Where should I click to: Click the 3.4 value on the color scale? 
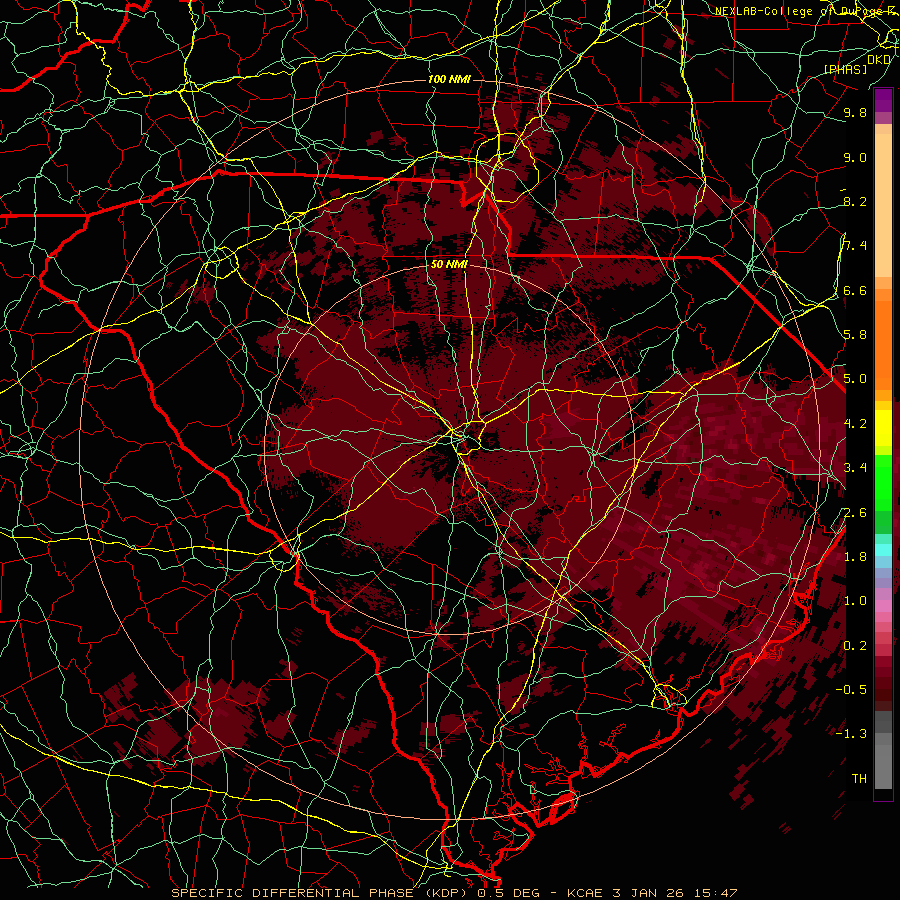(855, 468)
